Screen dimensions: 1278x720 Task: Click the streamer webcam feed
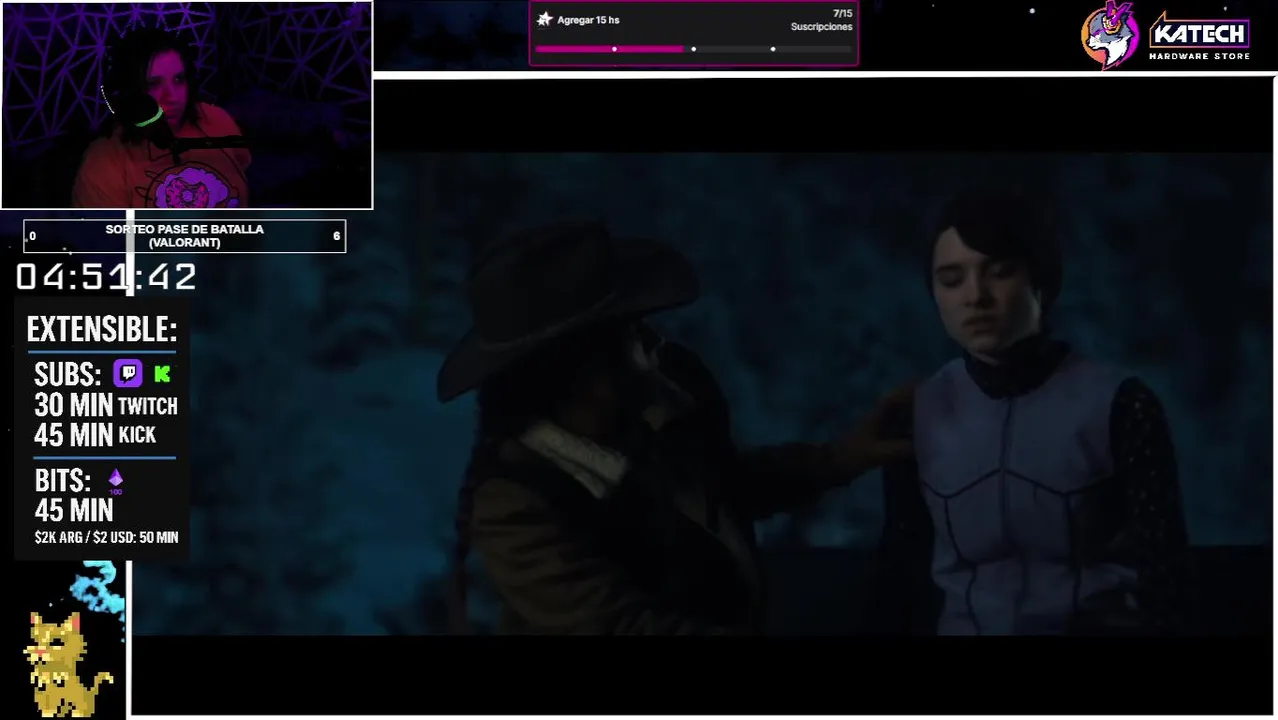[187, 105]
